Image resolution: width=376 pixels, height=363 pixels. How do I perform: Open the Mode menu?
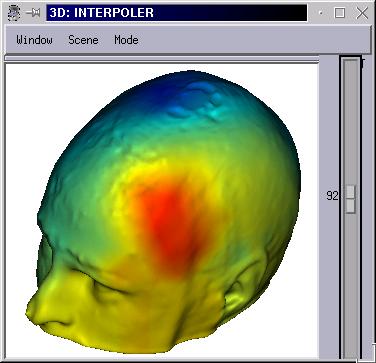pos(126,40)
